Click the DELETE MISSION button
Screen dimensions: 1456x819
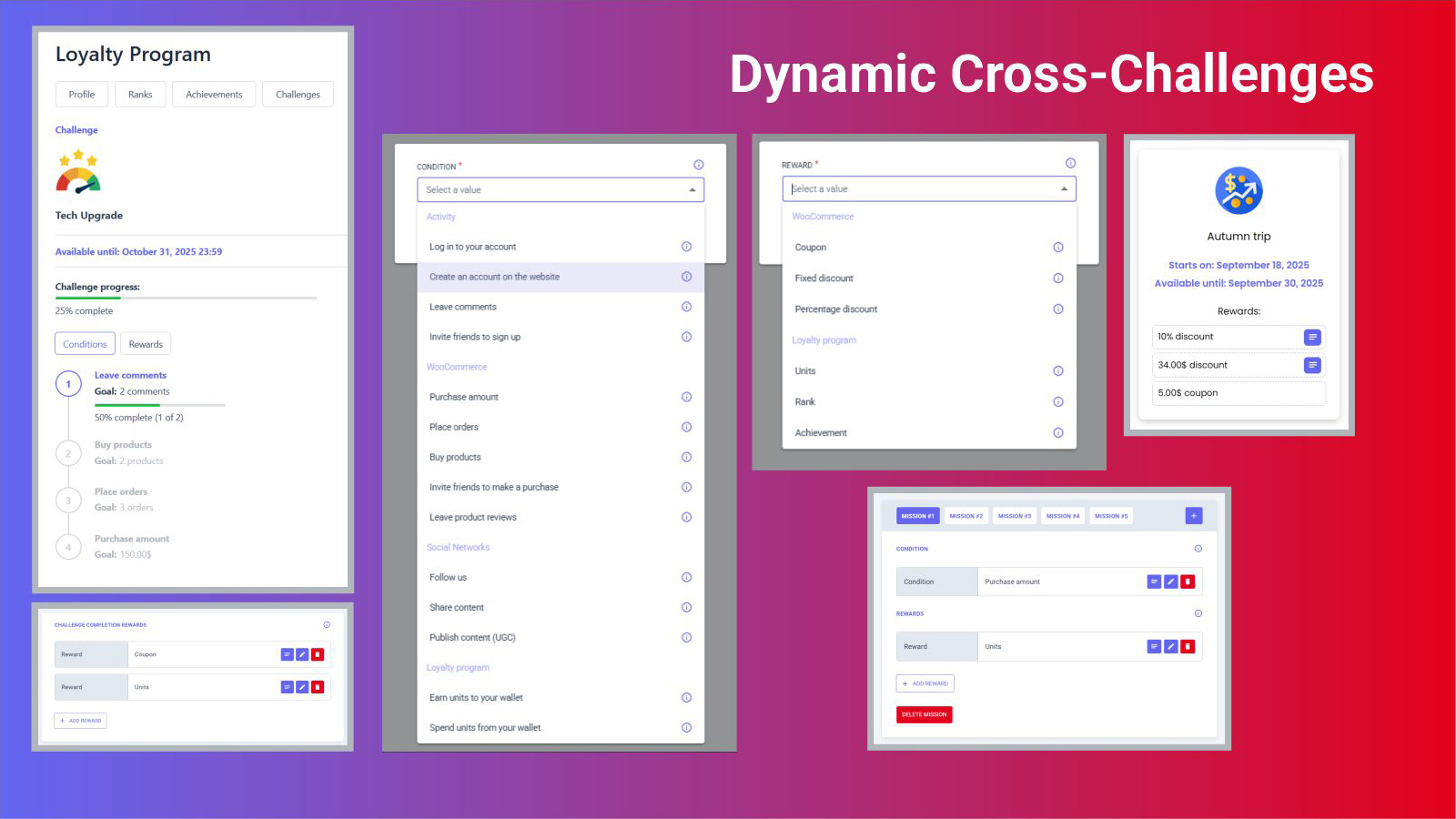(924, 714)
